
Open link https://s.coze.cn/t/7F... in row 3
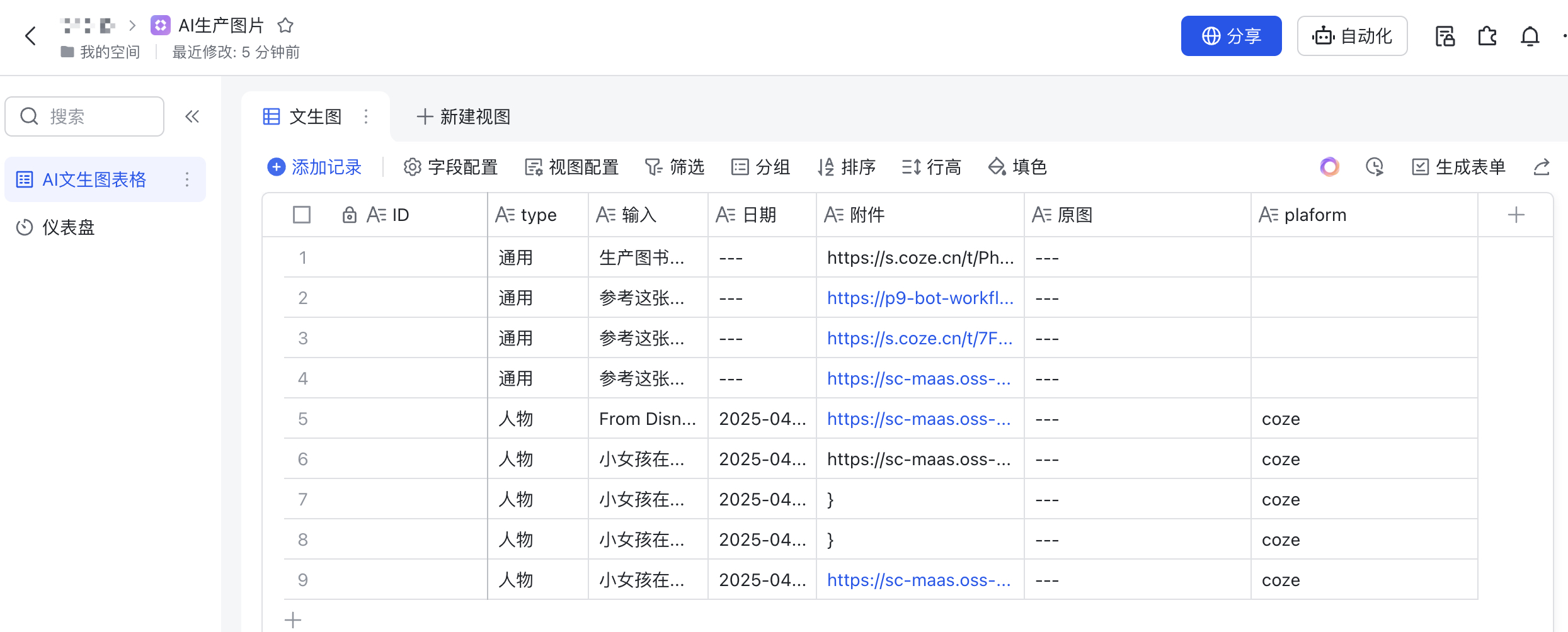tap(920, 338)
